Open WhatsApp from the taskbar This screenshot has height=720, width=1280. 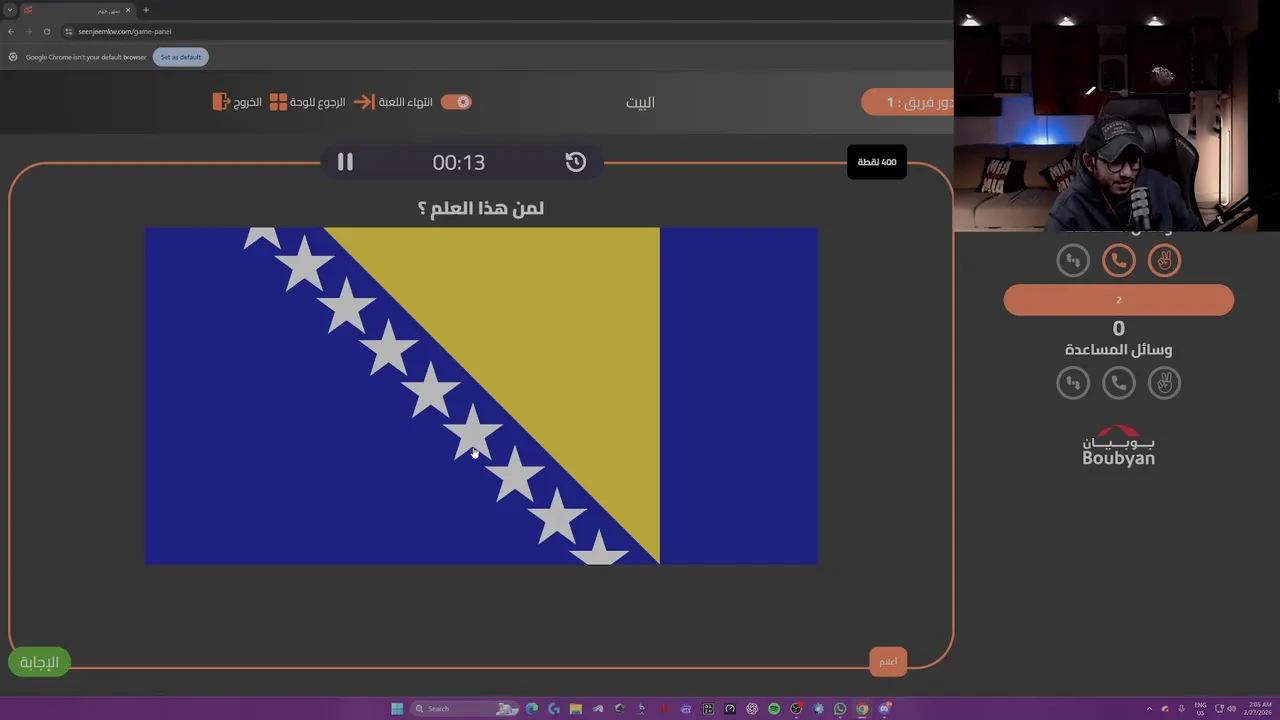840,709
